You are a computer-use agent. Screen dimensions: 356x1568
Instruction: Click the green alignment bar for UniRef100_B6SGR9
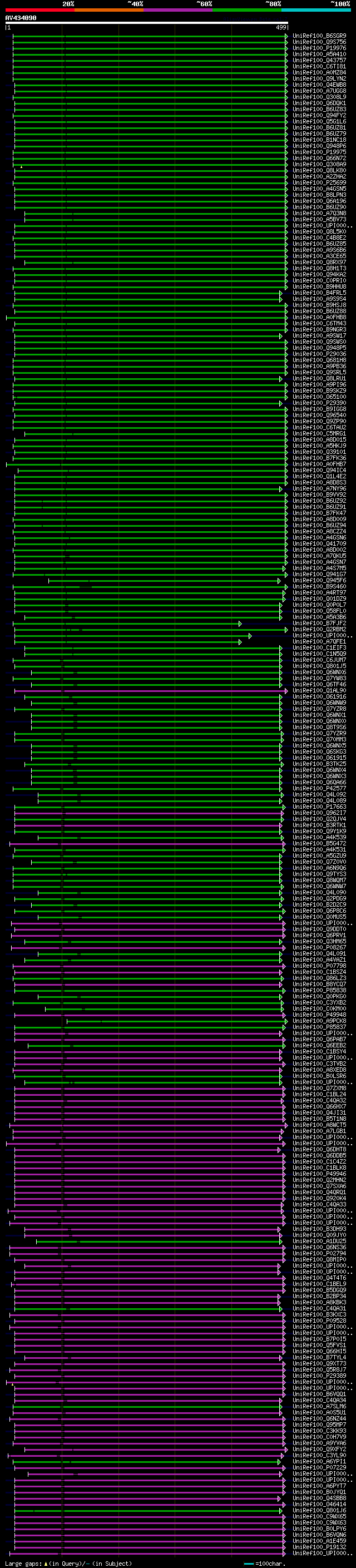[150, 36]
